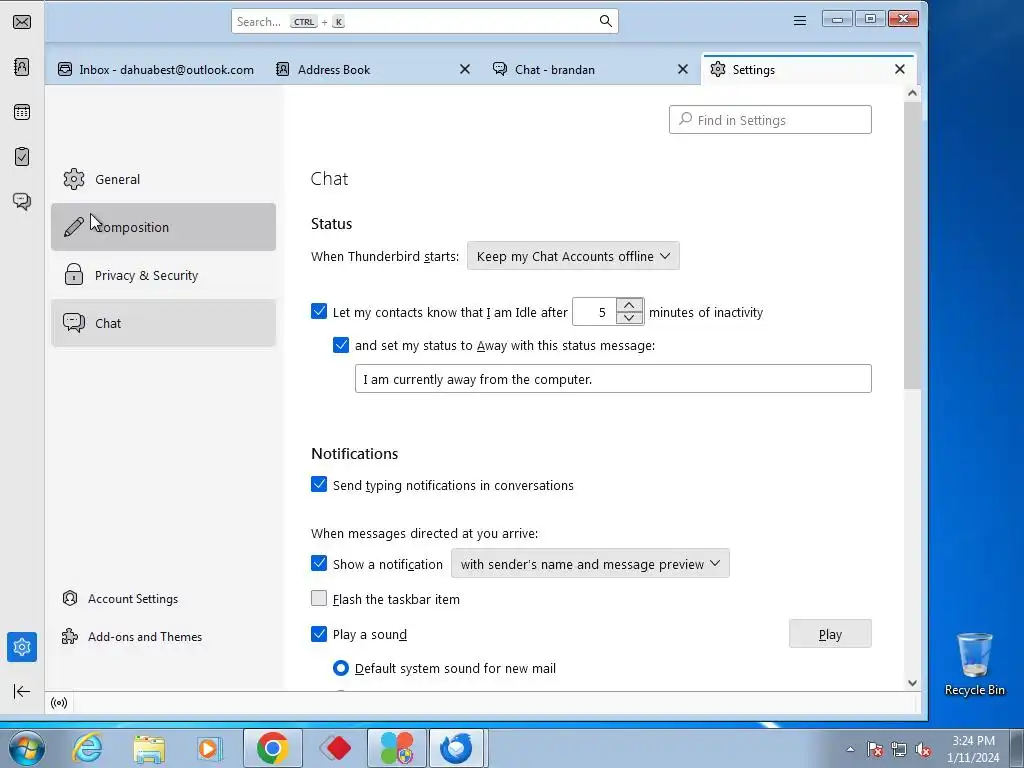Open Mail space in the left spaces toolbar

(x=22, y=22)
